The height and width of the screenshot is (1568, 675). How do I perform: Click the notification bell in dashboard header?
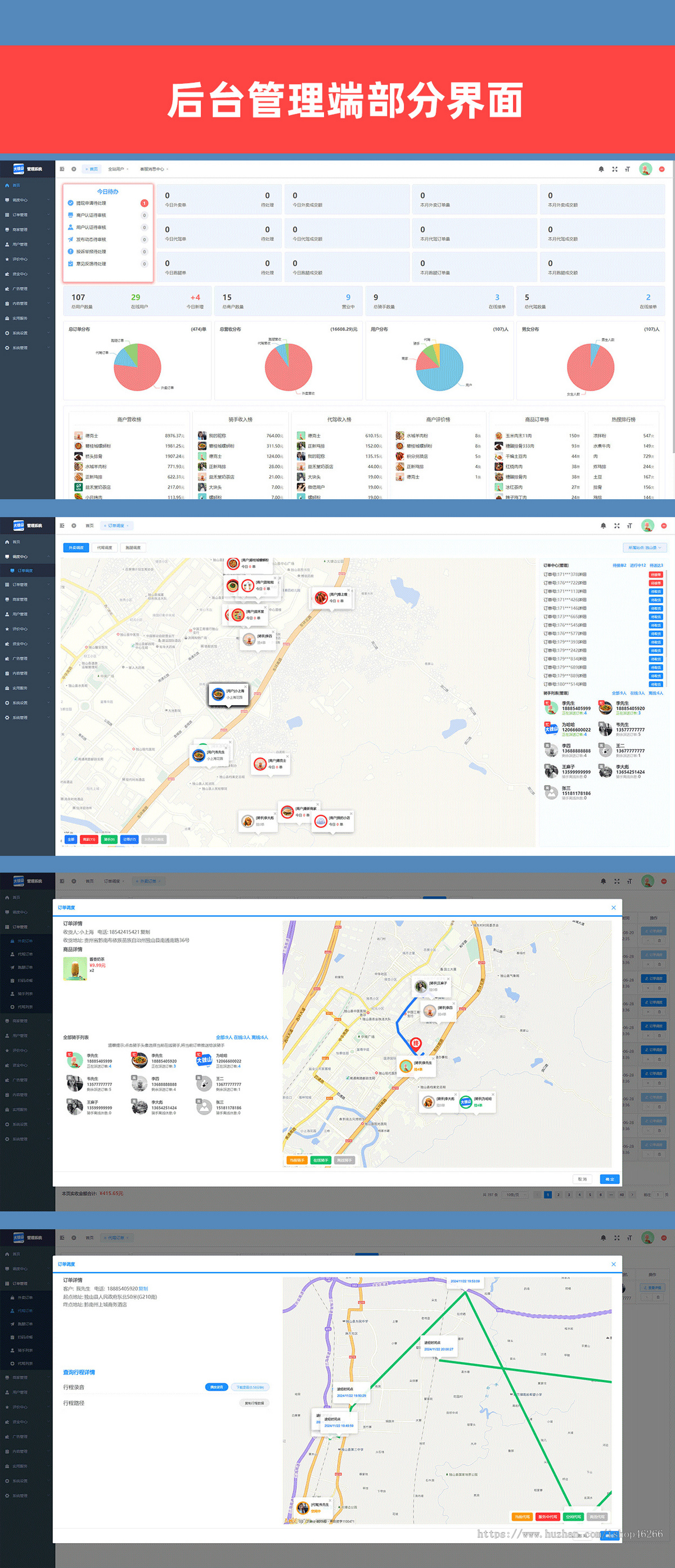tap(601, 169)
